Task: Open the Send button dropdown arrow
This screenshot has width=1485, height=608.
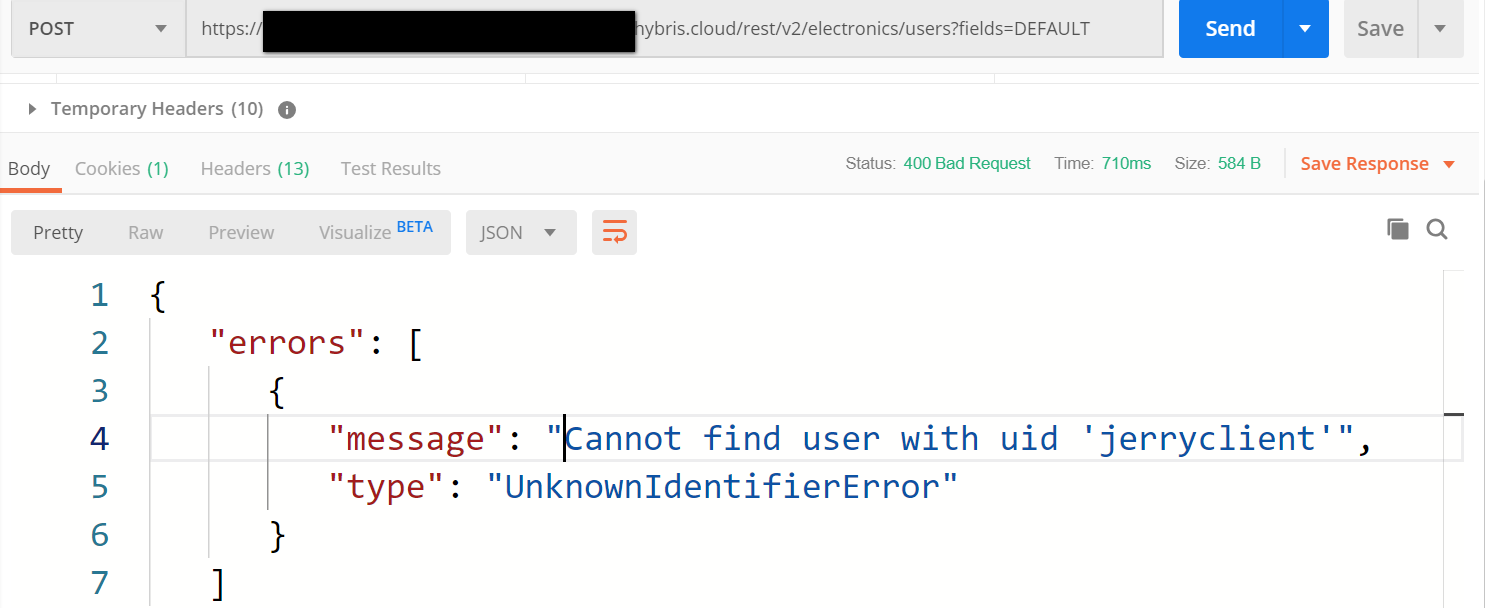Action: point(1305,29)
